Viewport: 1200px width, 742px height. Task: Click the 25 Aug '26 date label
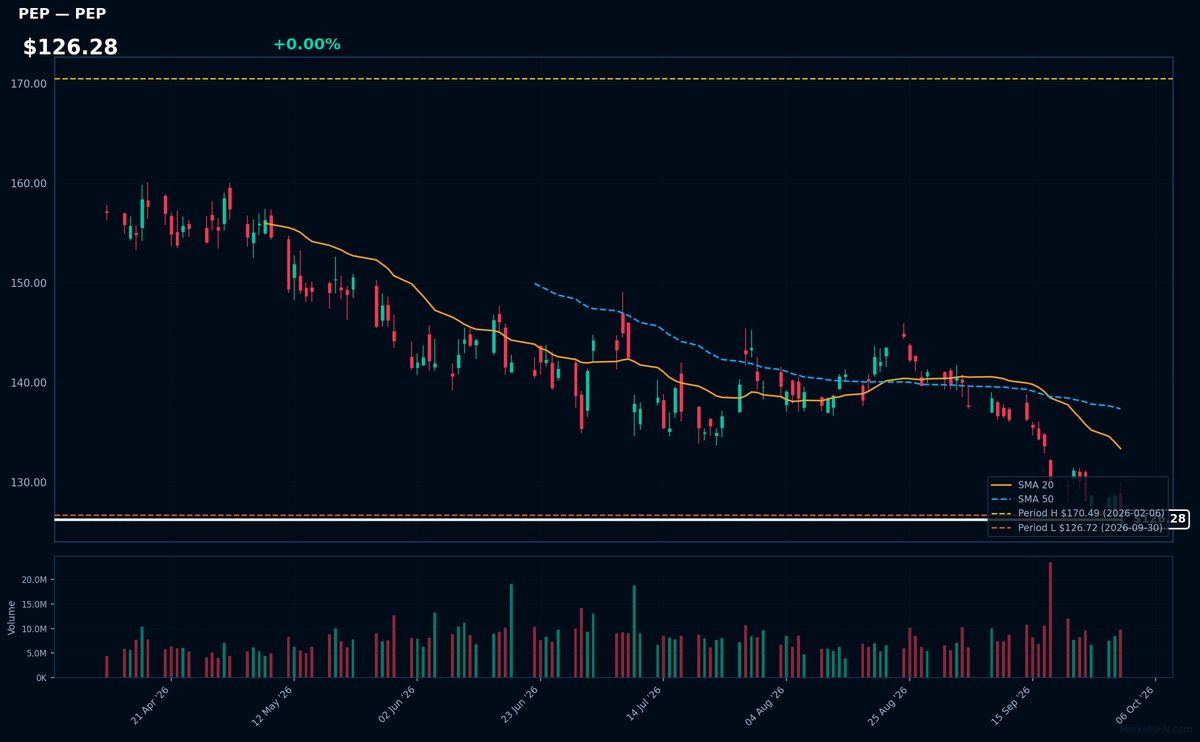pos(888,705)
